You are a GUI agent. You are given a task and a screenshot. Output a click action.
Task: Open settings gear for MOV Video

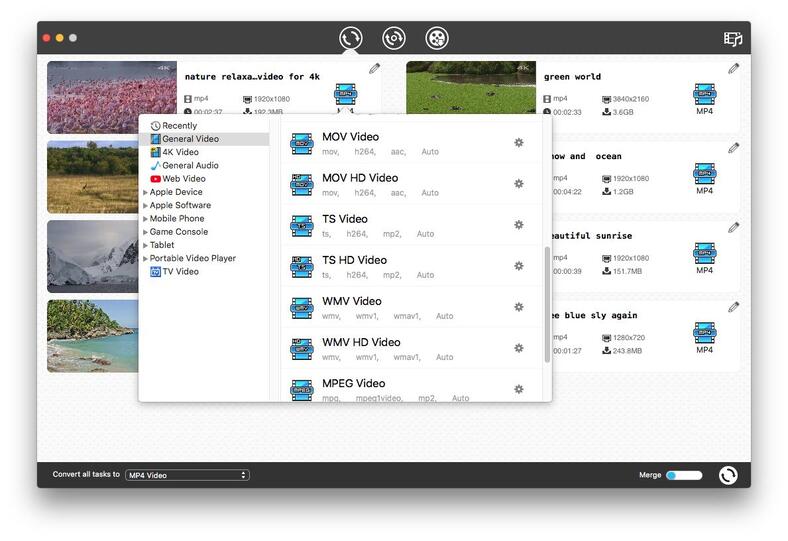[519, 143]
